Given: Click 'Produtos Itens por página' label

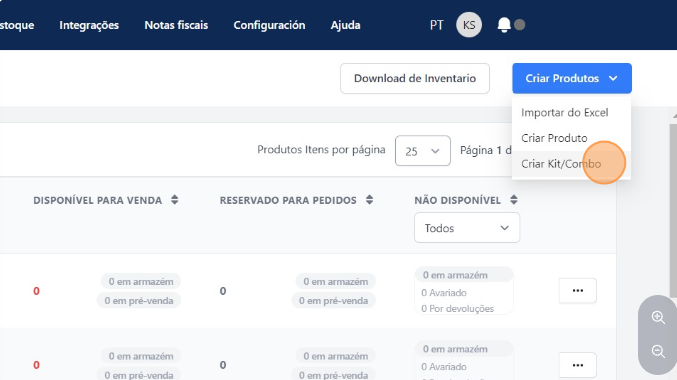Looking at the screenshot, I should [x=321, y=150].
